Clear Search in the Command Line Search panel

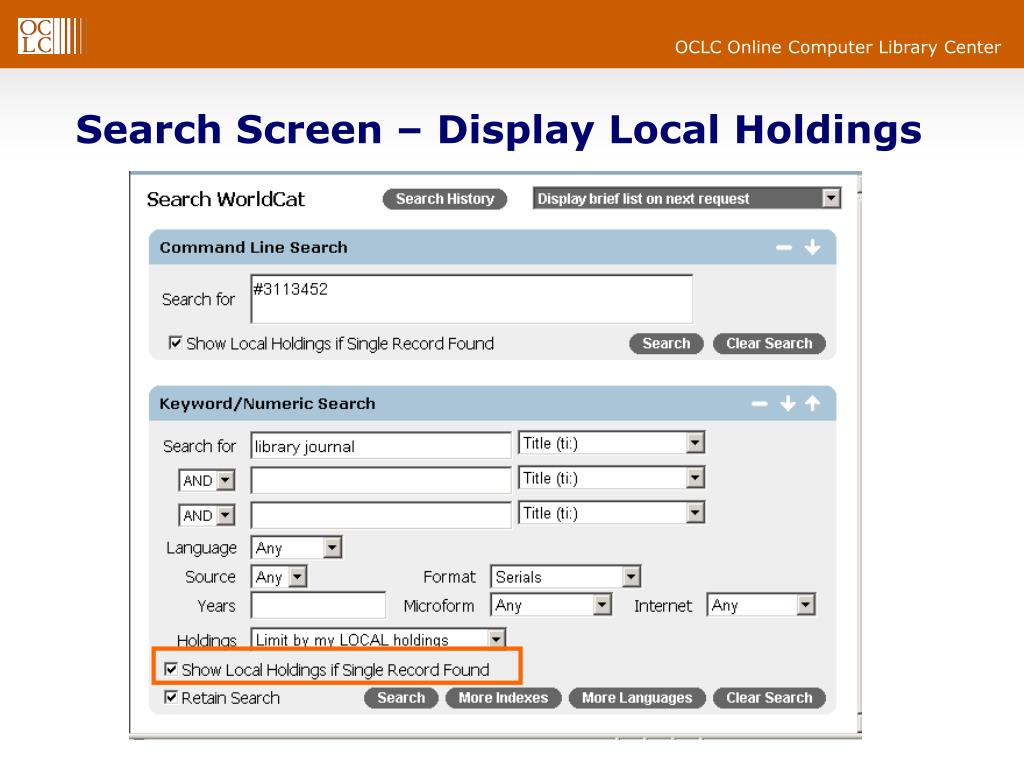[x=769, y=344]
